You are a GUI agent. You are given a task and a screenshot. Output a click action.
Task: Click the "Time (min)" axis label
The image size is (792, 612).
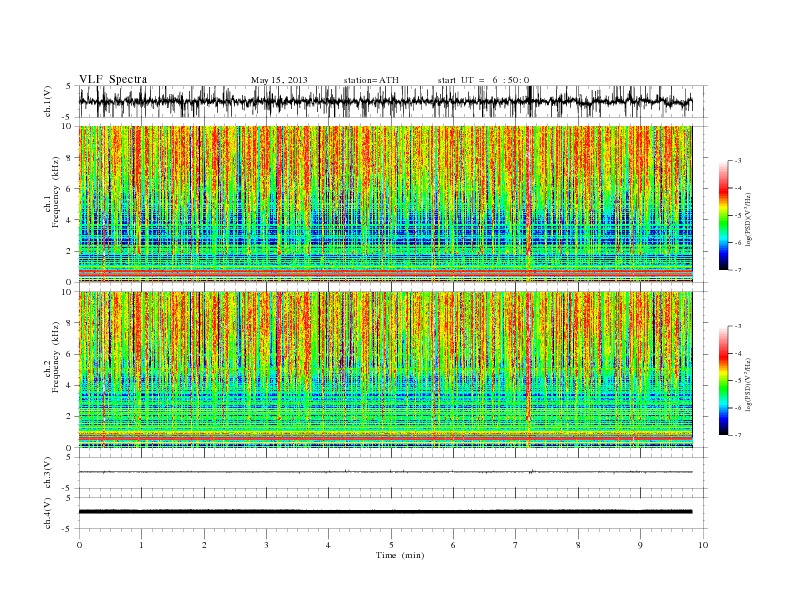400,555
